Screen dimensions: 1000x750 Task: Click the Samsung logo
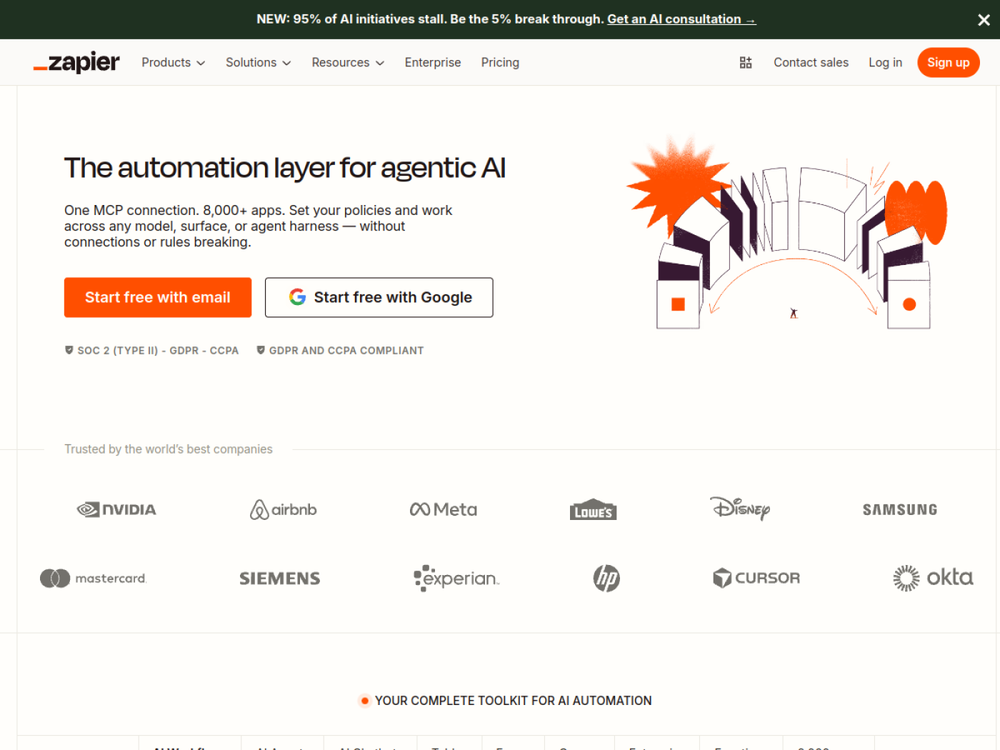tap(900, 510)
